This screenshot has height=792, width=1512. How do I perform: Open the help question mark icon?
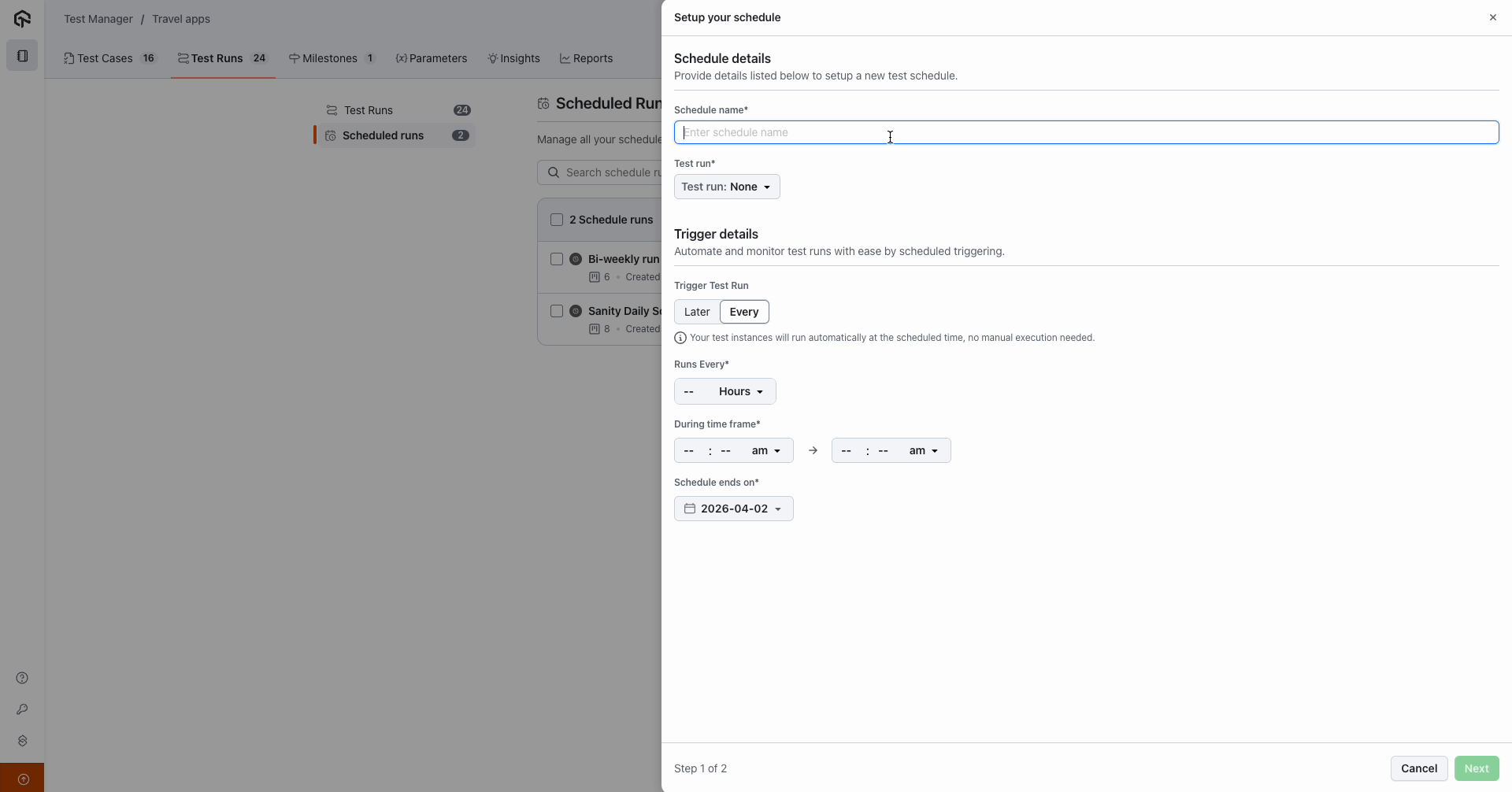point(22,678)
